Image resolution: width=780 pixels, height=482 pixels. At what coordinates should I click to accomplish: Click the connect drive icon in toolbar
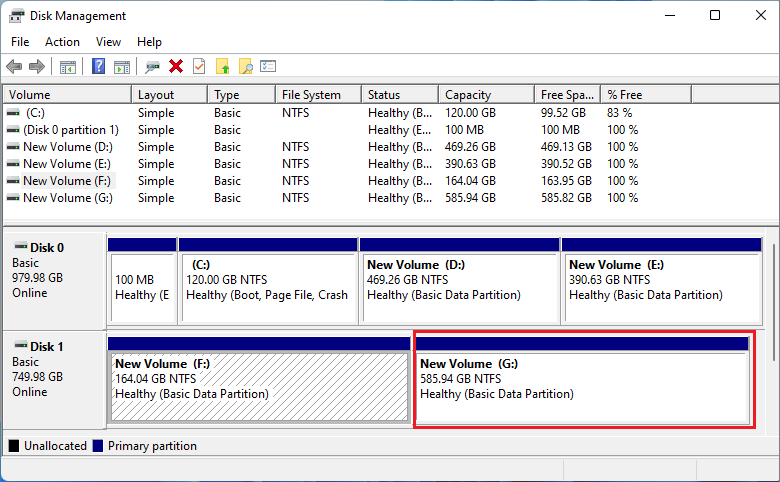point(152,67)
